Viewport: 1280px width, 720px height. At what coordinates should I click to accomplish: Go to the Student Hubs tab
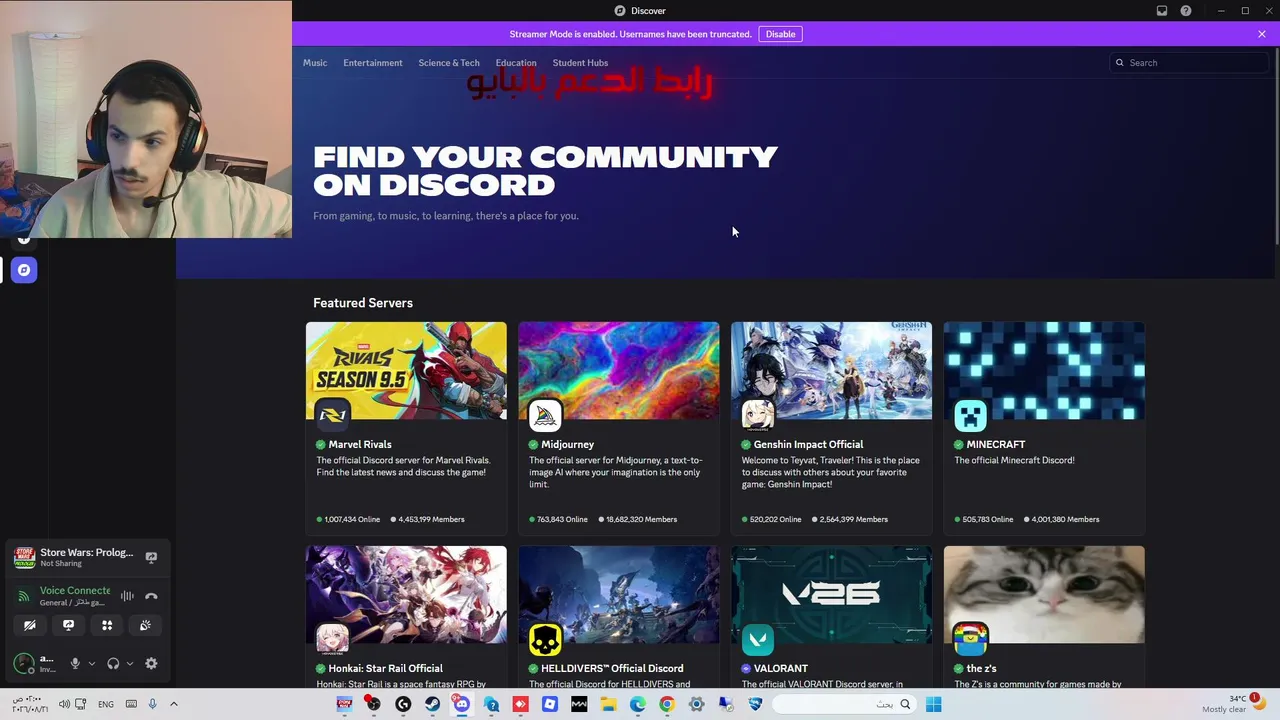point(580,63)
